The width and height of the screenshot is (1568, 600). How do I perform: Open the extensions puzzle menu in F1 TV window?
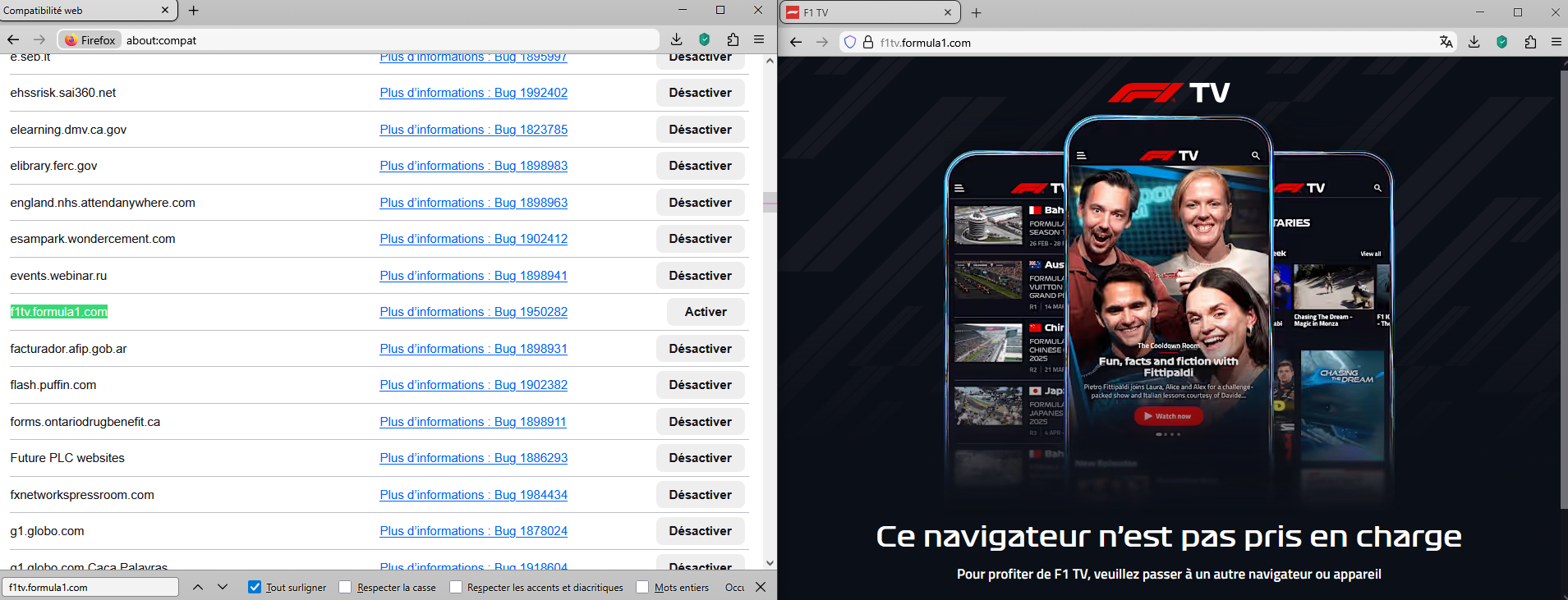point(1530,42)
